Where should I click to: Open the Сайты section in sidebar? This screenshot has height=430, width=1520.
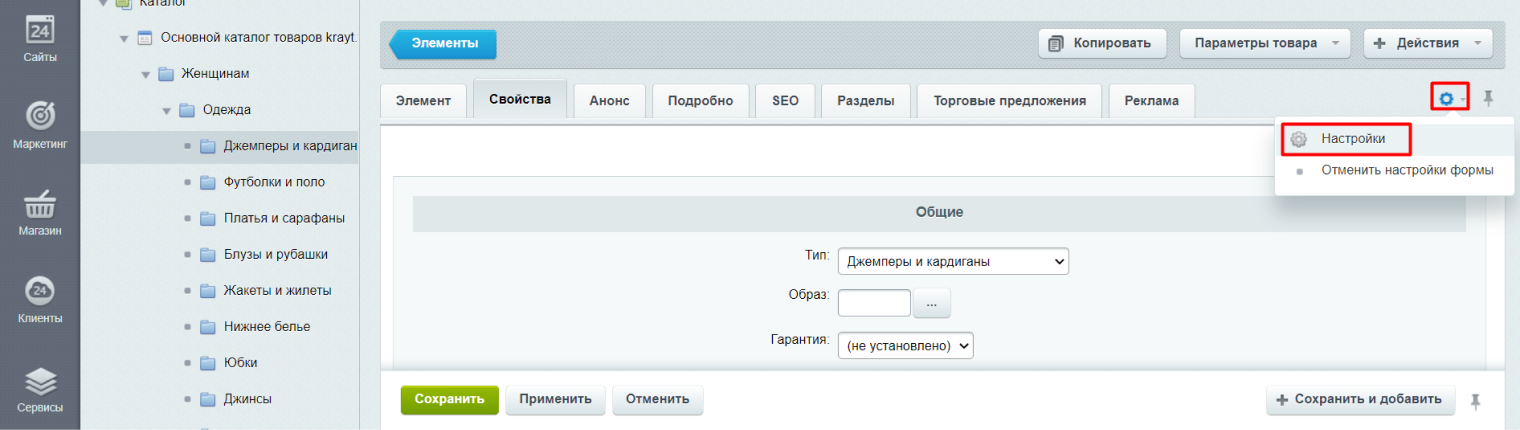40,37
